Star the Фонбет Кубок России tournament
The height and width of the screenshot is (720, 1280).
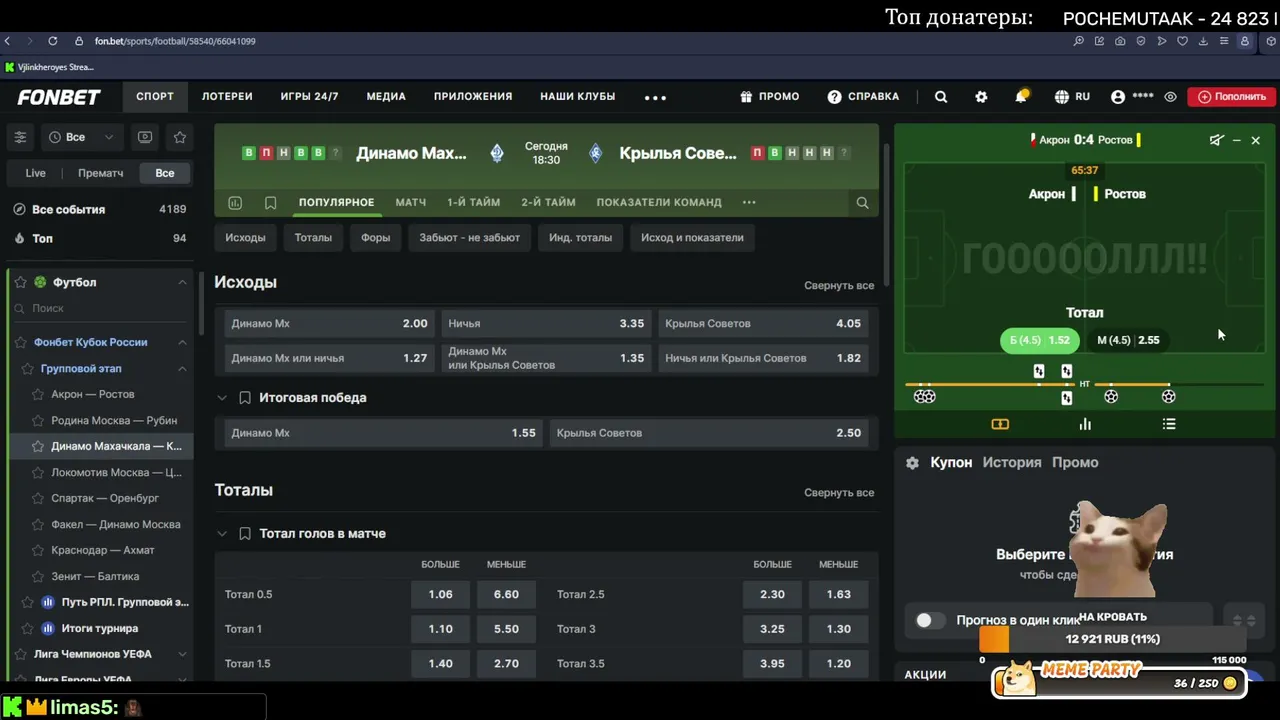20,342
